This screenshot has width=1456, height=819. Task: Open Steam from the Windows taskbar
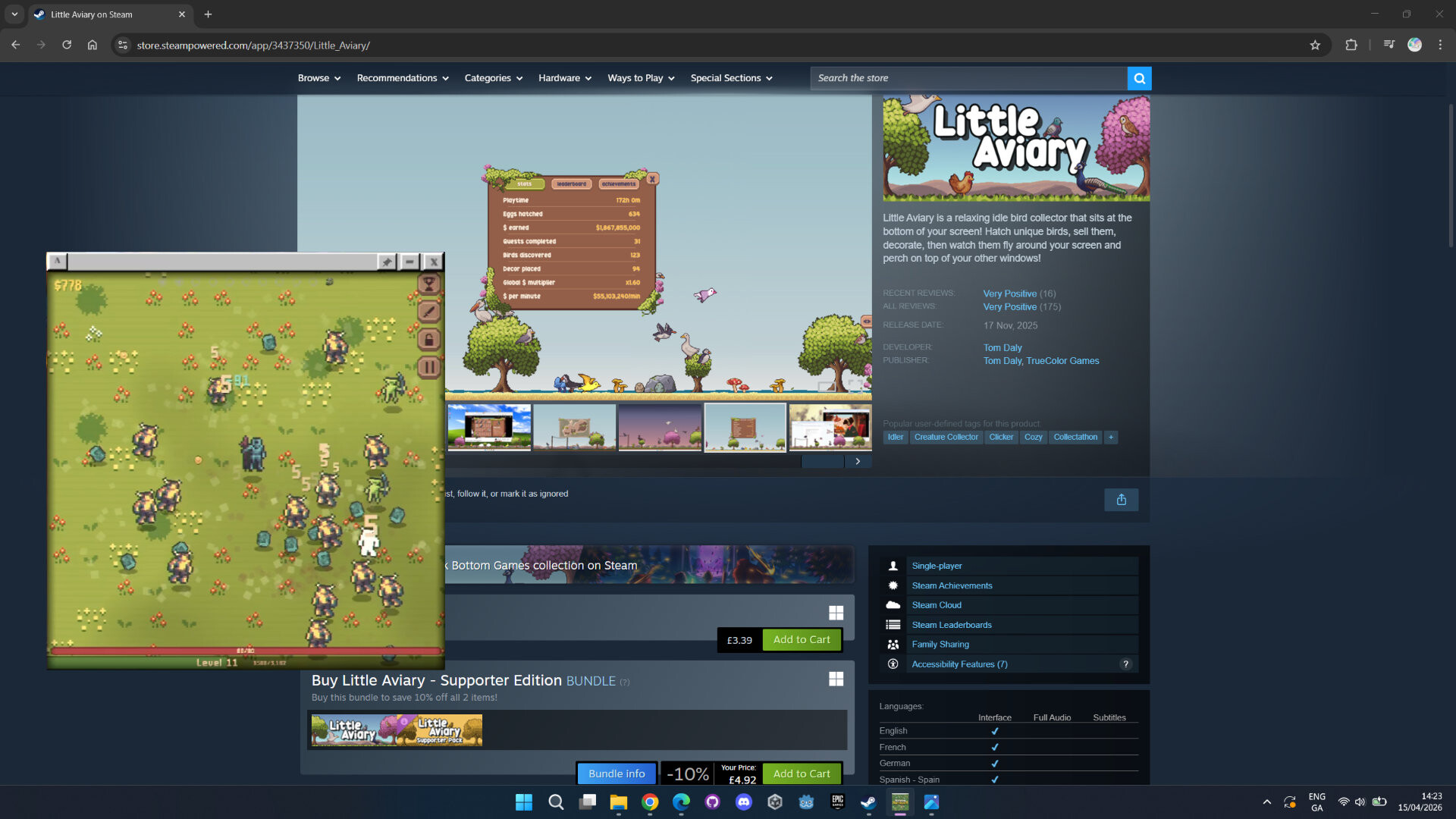coord(868,802)
